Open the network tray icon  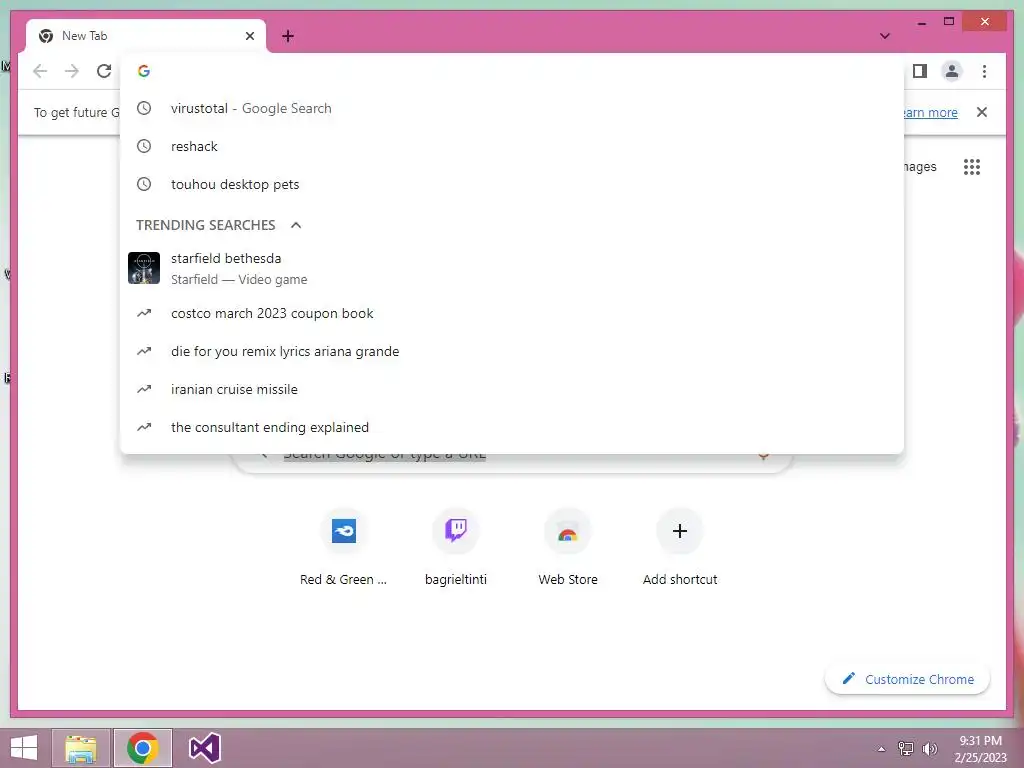pos(906,749)
